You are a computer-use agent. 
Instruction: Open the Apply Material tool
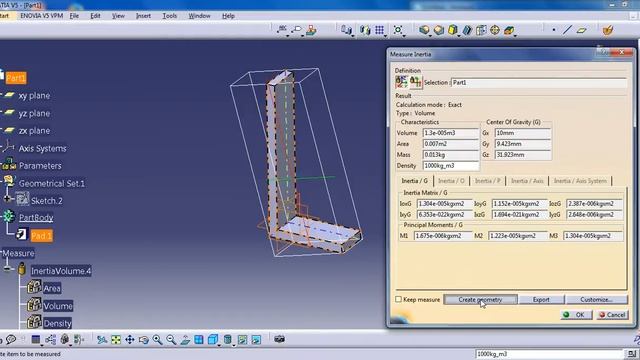click(x=311, y=29)
